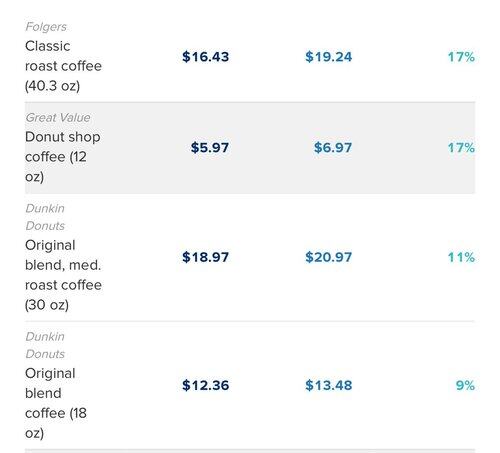Select the 9% percentage value
500x453 pixels.
point(465,386)
